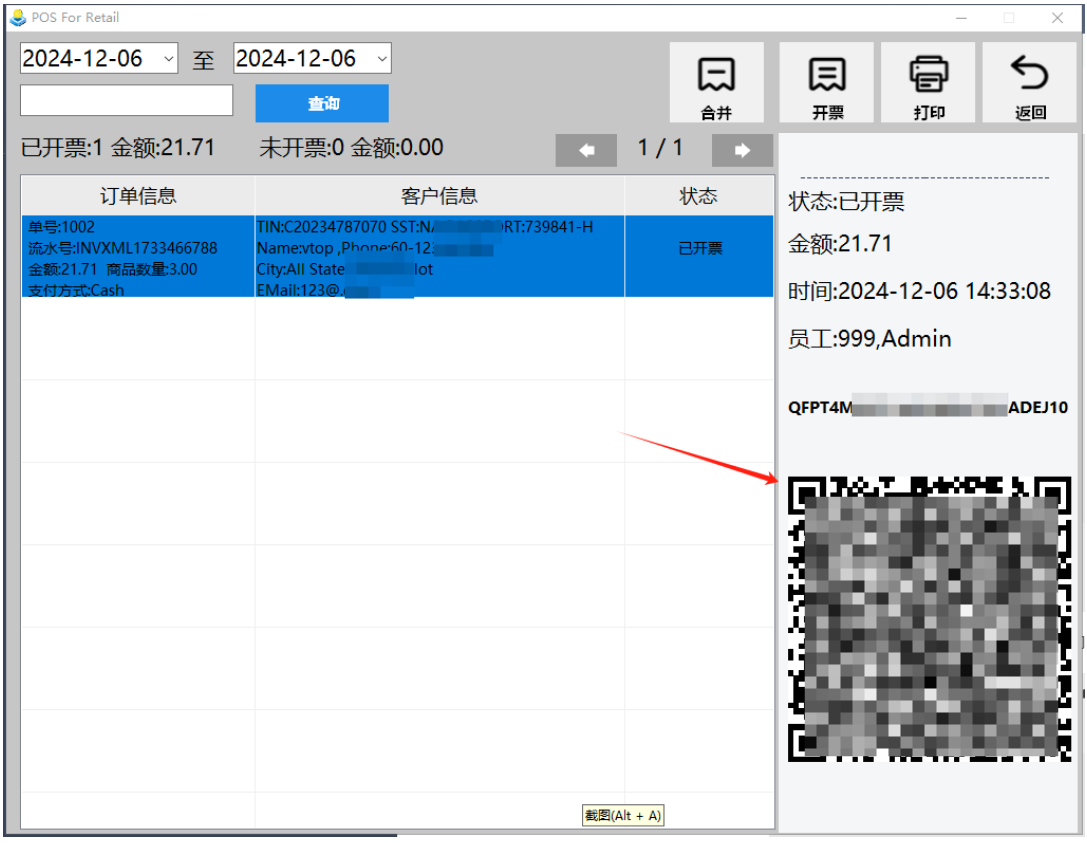
Task: Click the customer info cell with TIN:C20234787070
Action: coord(440,257)
